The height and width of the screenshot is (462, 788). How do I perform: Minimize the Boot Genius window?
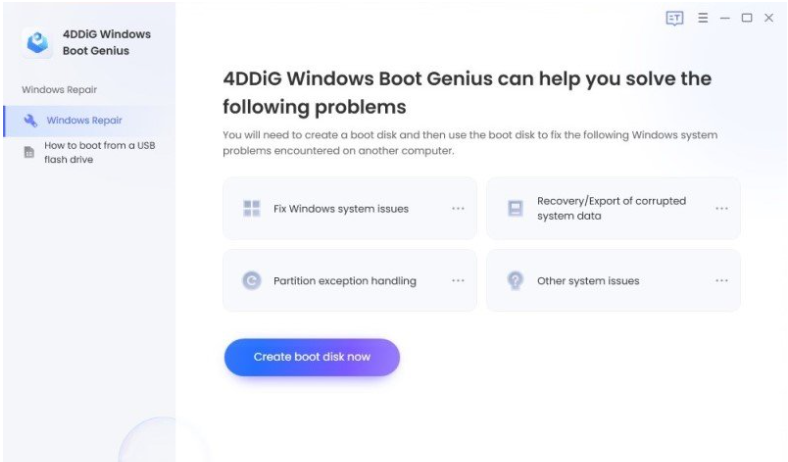point(725,18)
